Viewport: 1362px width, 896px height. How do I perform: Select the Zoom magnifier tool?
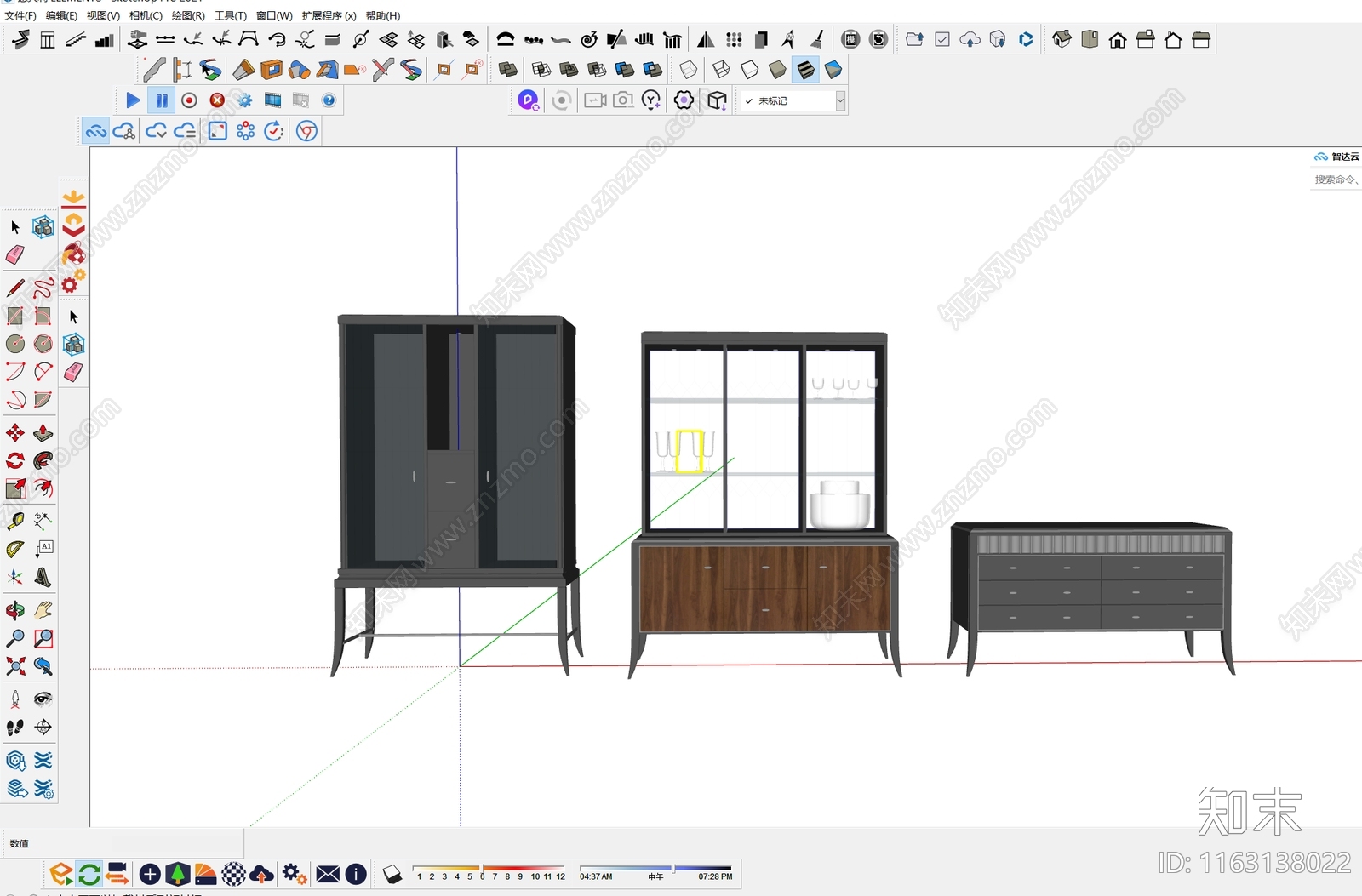[x=14, y=638]
